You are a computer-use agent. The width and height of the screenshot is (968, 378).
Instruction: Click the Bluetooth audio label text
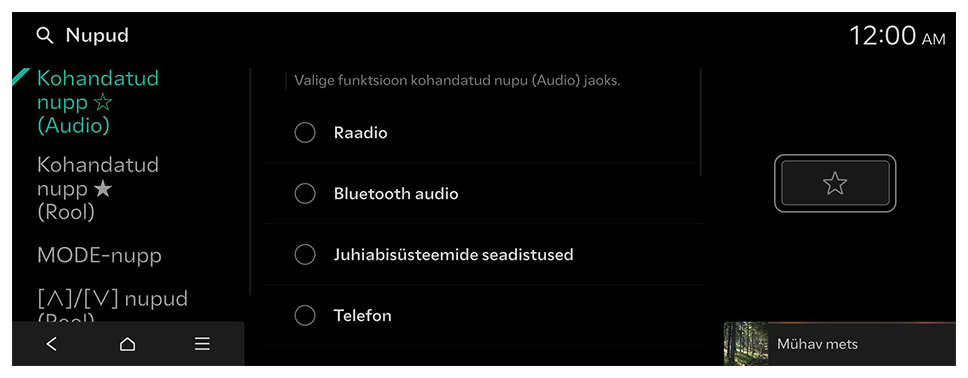(396, 194)
